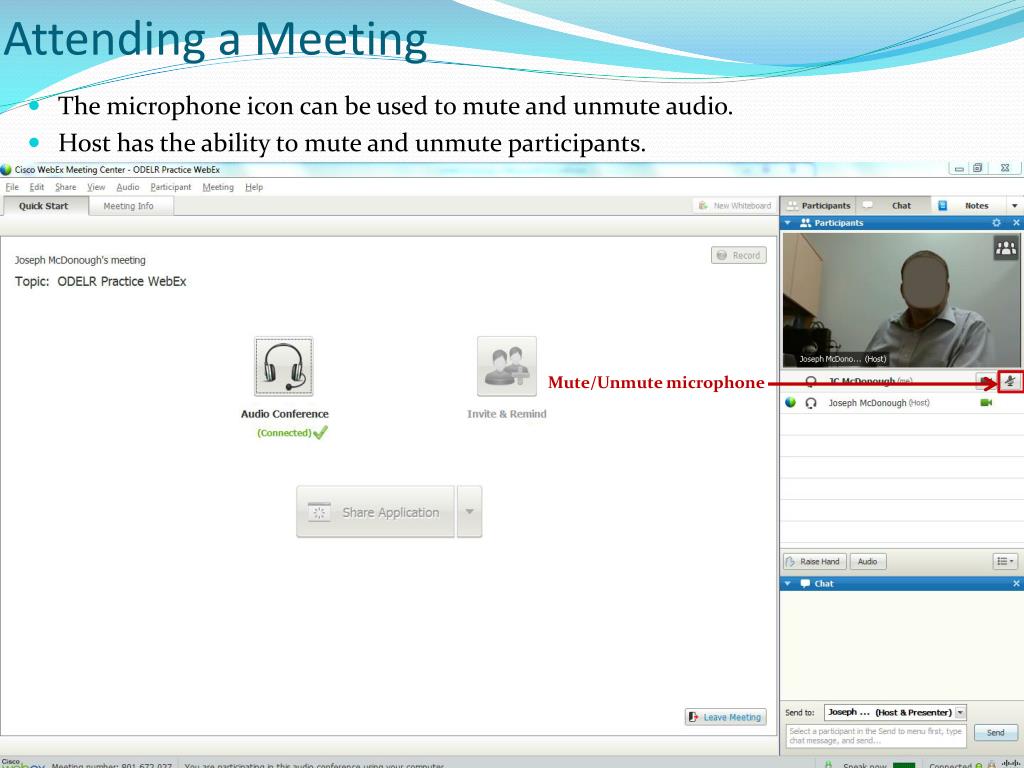Open the File menu
The height and width of the screenshot is (768, 1024).
point(12,187)
